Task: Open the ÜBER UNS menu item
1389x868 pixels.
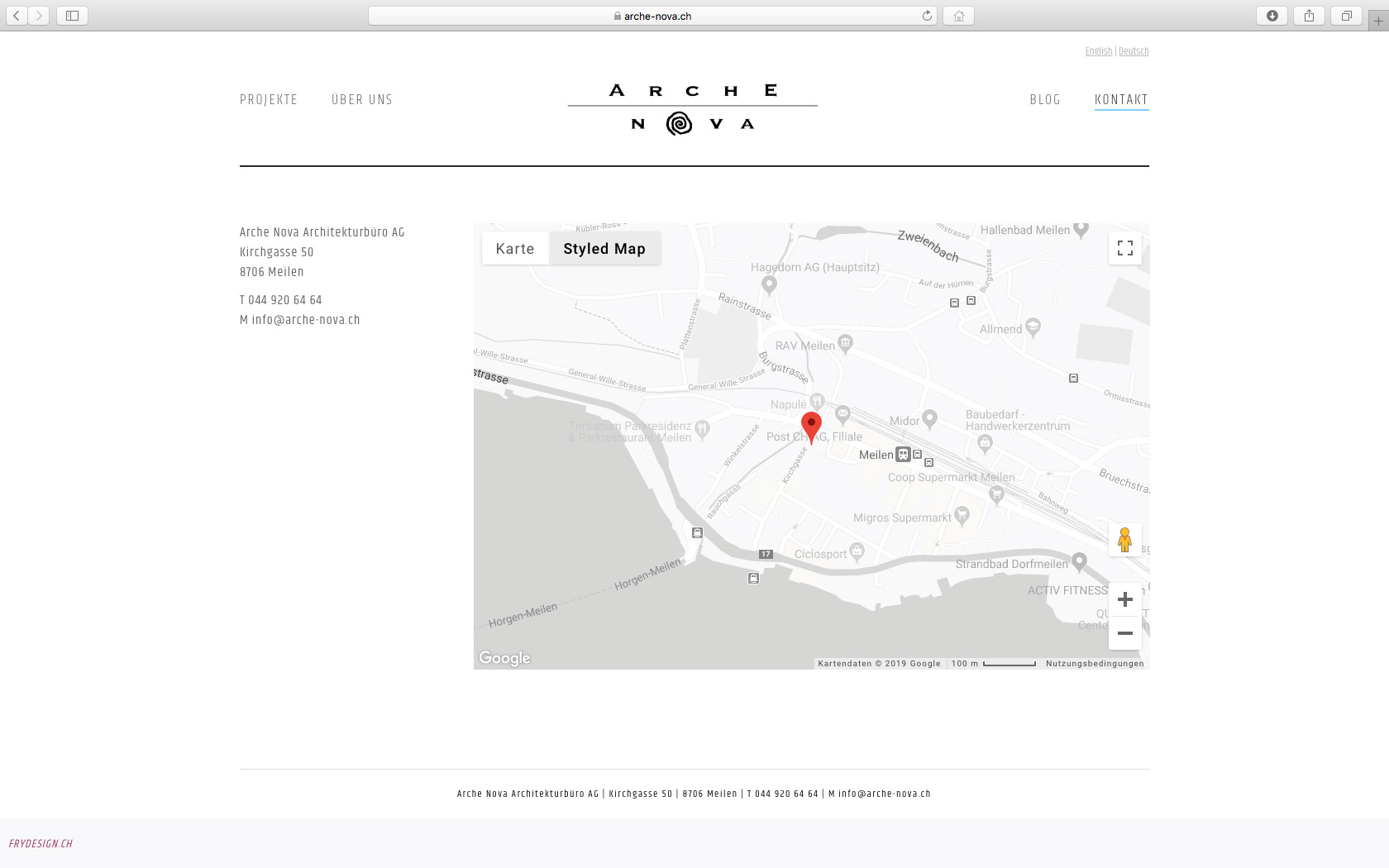Action: [362, 100]
